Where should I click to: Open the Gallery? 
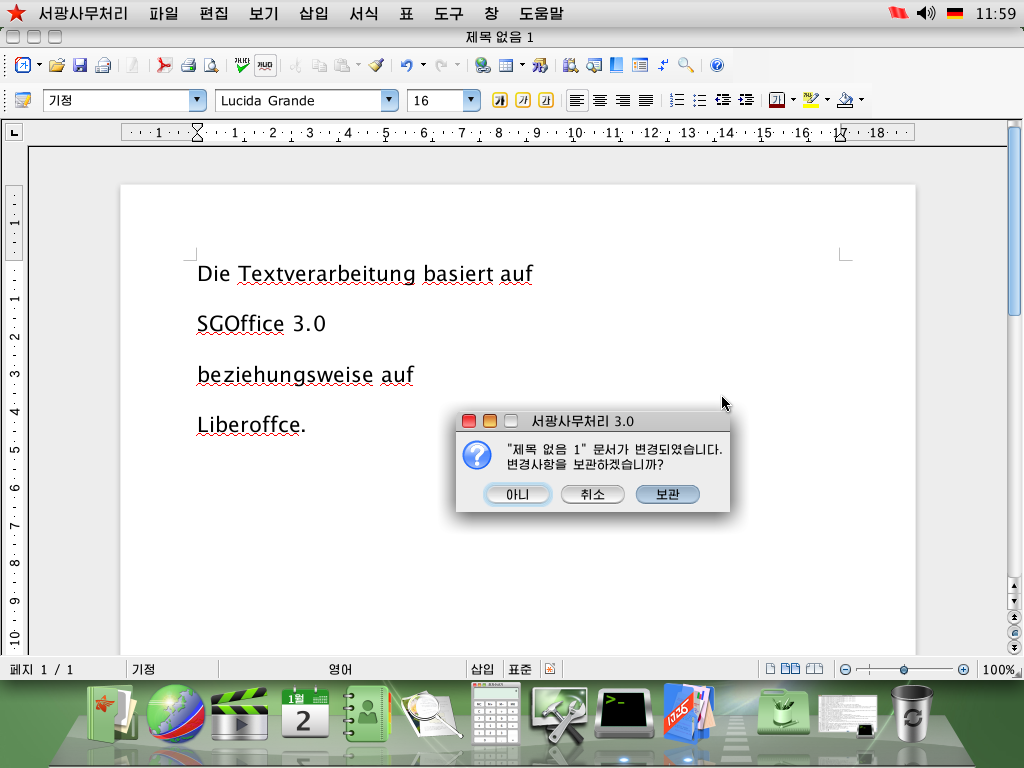pyautogui.click(x=616, y=64)
